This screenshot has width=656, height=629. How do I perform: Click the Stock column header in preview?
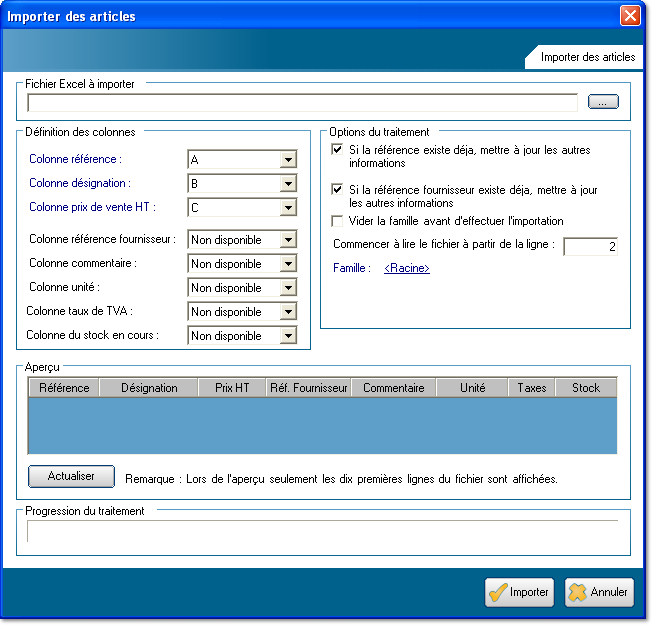585,388
